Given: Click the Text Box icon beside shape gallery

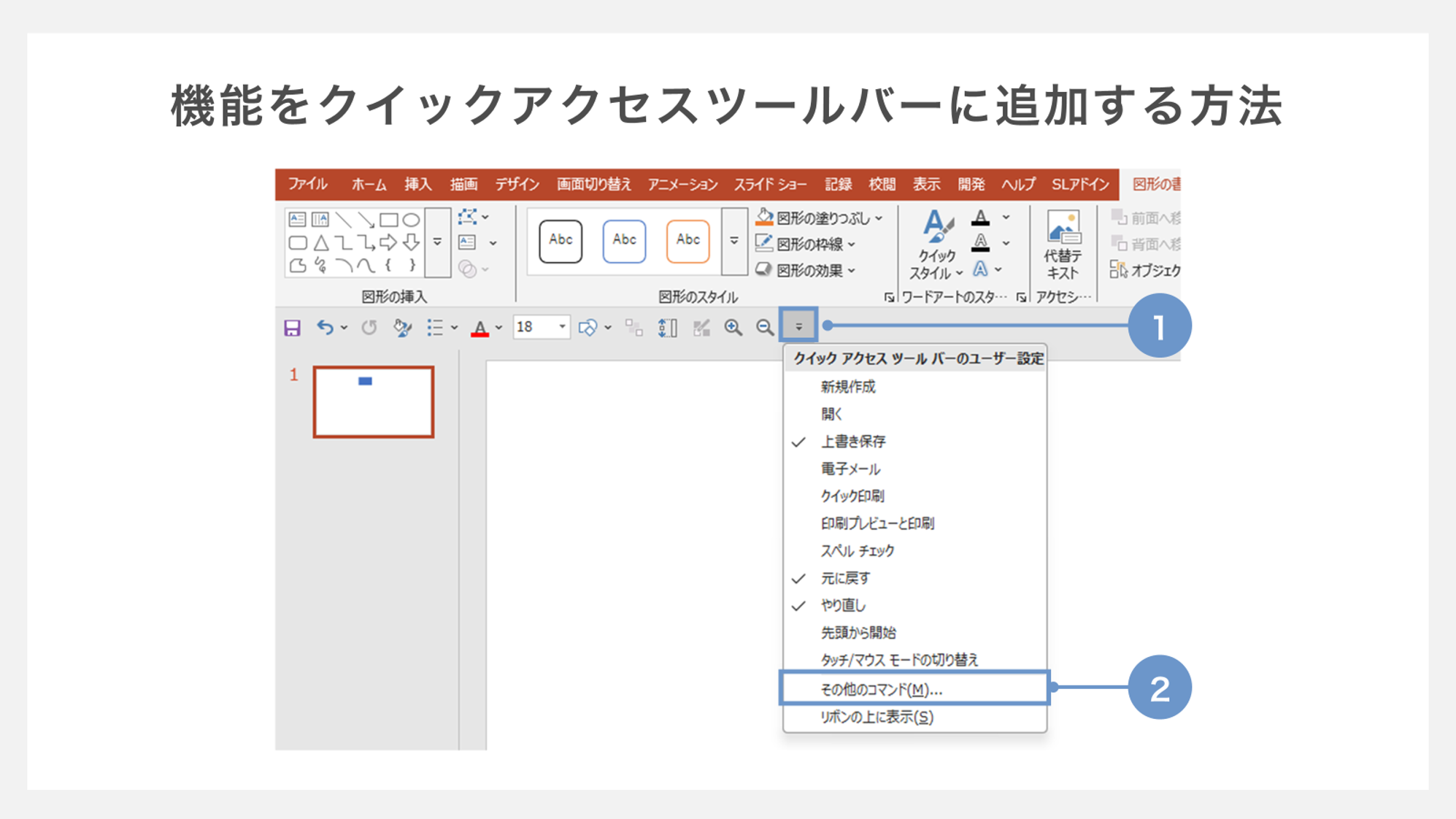Looking at the screenshot, I should pos(467,242).
